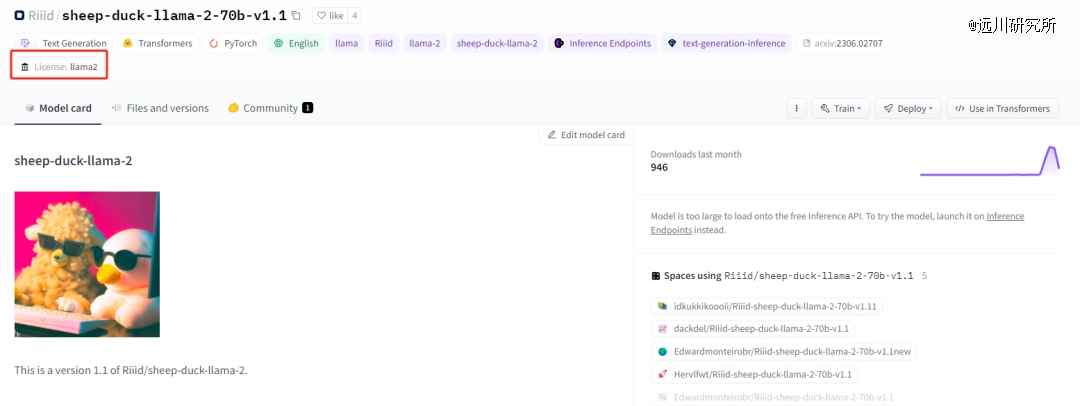Image resolution: width=1080 pixels, height=406 pixels.
Task: Click the downloads trend chart
Action: (x=989, y=161)
